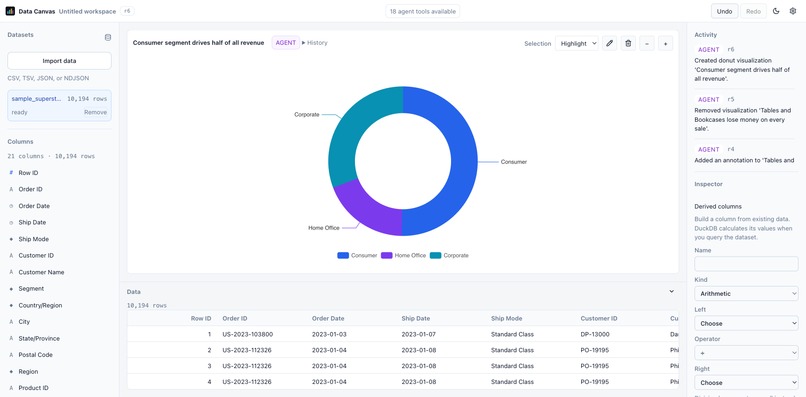Click the text icon beside Customer ID column
Screen dimensions: 806x397
pos(11,256)
